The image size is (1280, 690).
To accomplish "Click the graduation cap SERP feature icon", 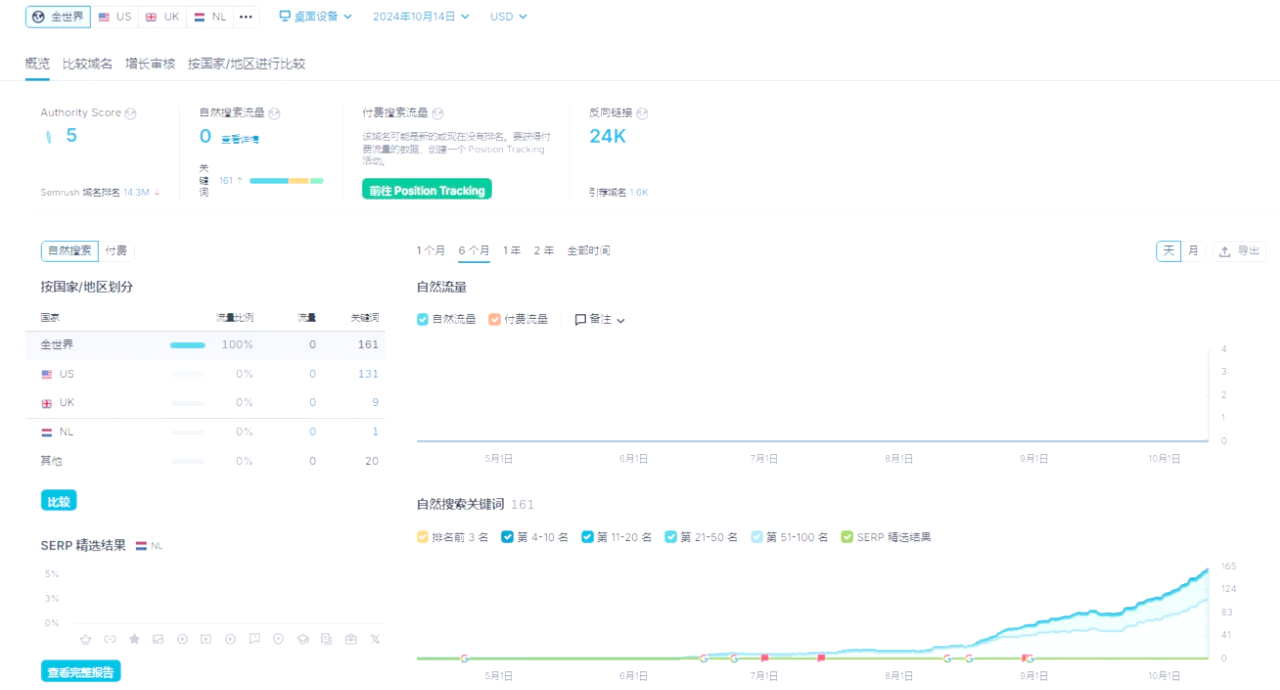I will (x=303, y=639).
